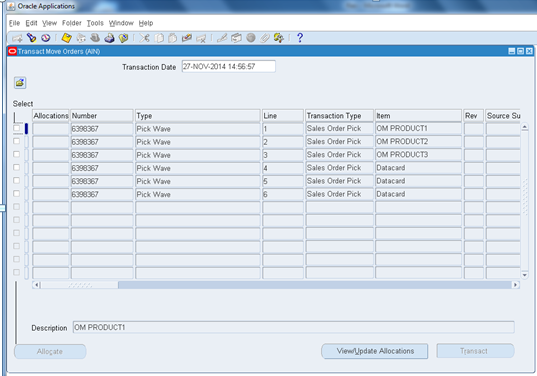Select checkbox for line 1 OM PRODUCT1
The image size is (537, 376).
[x=16, y=128]
